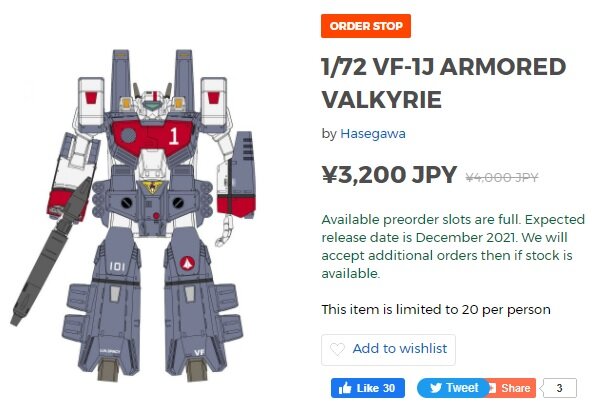Click the 1/72 VF-1J ARMORED VALKYRIE title

444,83
